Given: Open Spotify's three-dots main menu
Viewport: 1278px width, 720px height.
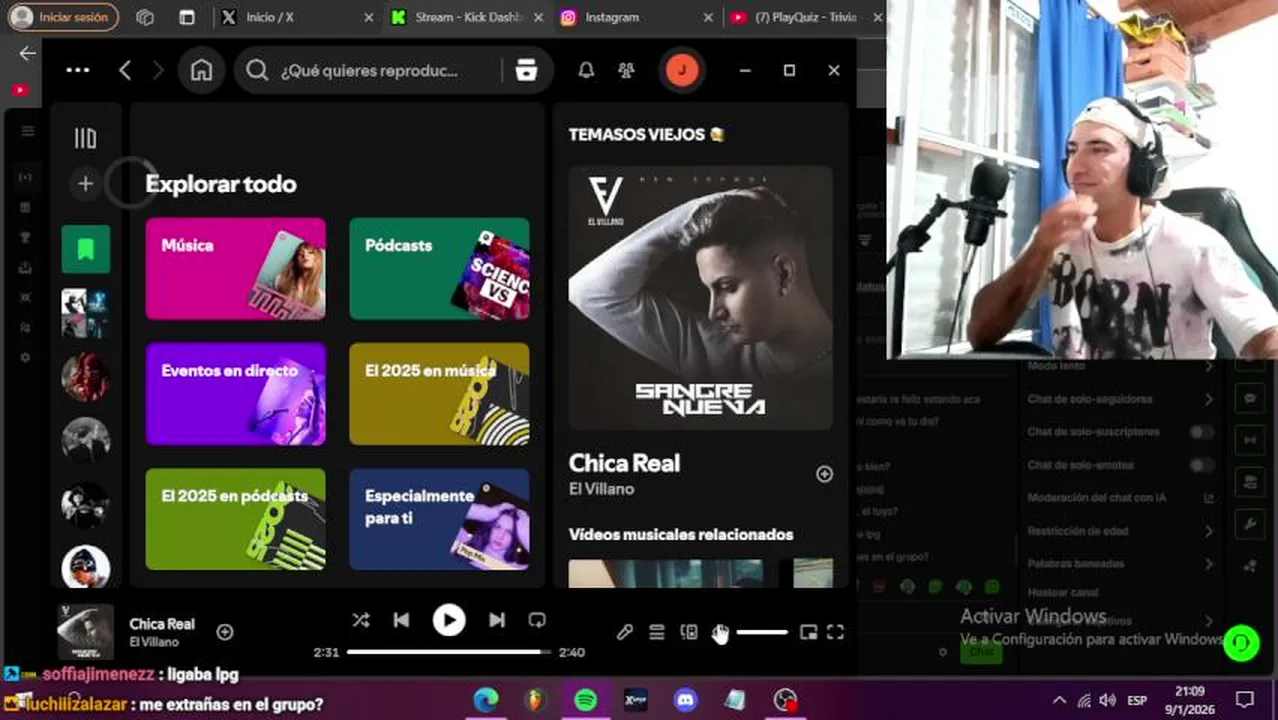Looking at the screenshot, I should pos(78,70).
